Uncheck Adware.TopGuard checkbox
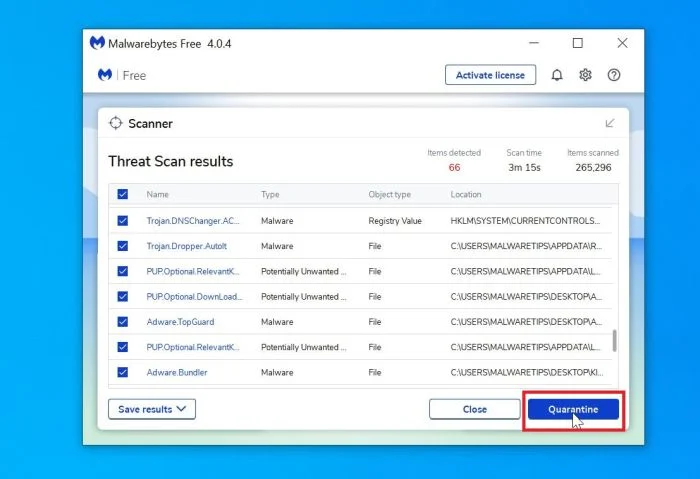 (x=123, y=322)
